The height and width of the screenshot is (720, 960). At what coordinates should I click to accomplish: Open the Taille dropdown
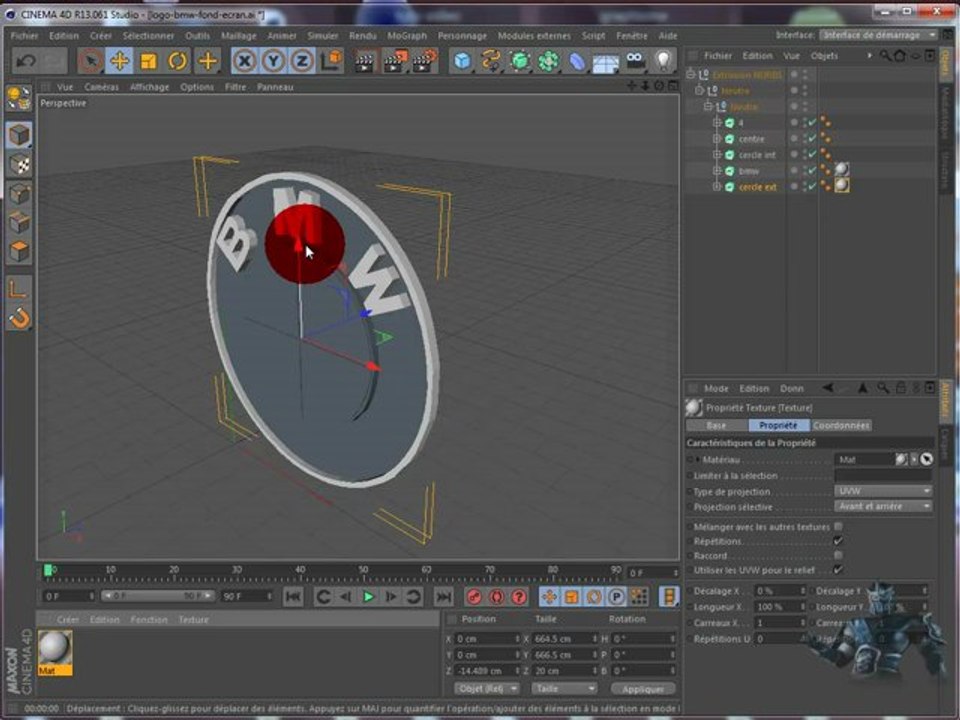[x=564, y=689]
